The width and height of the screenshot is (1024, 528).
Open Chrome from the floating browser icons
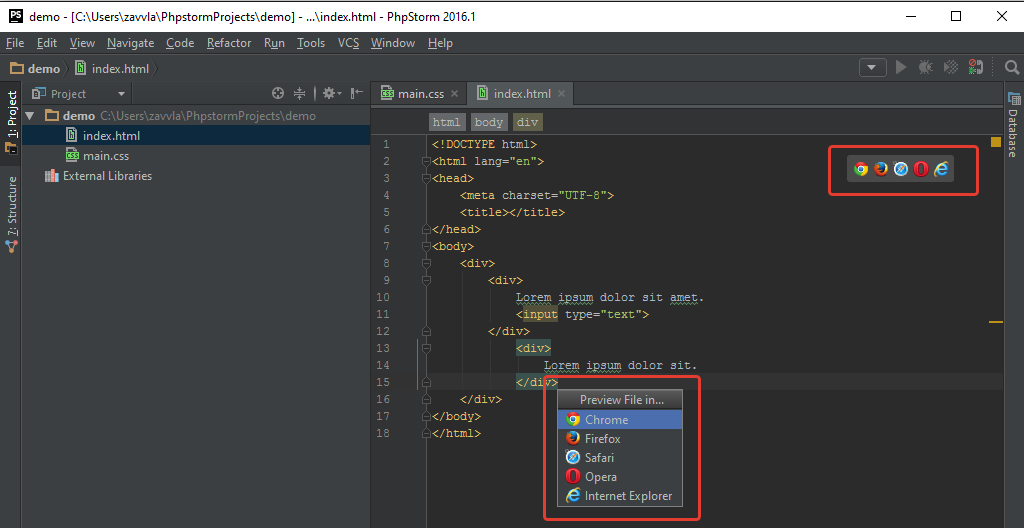861,169
